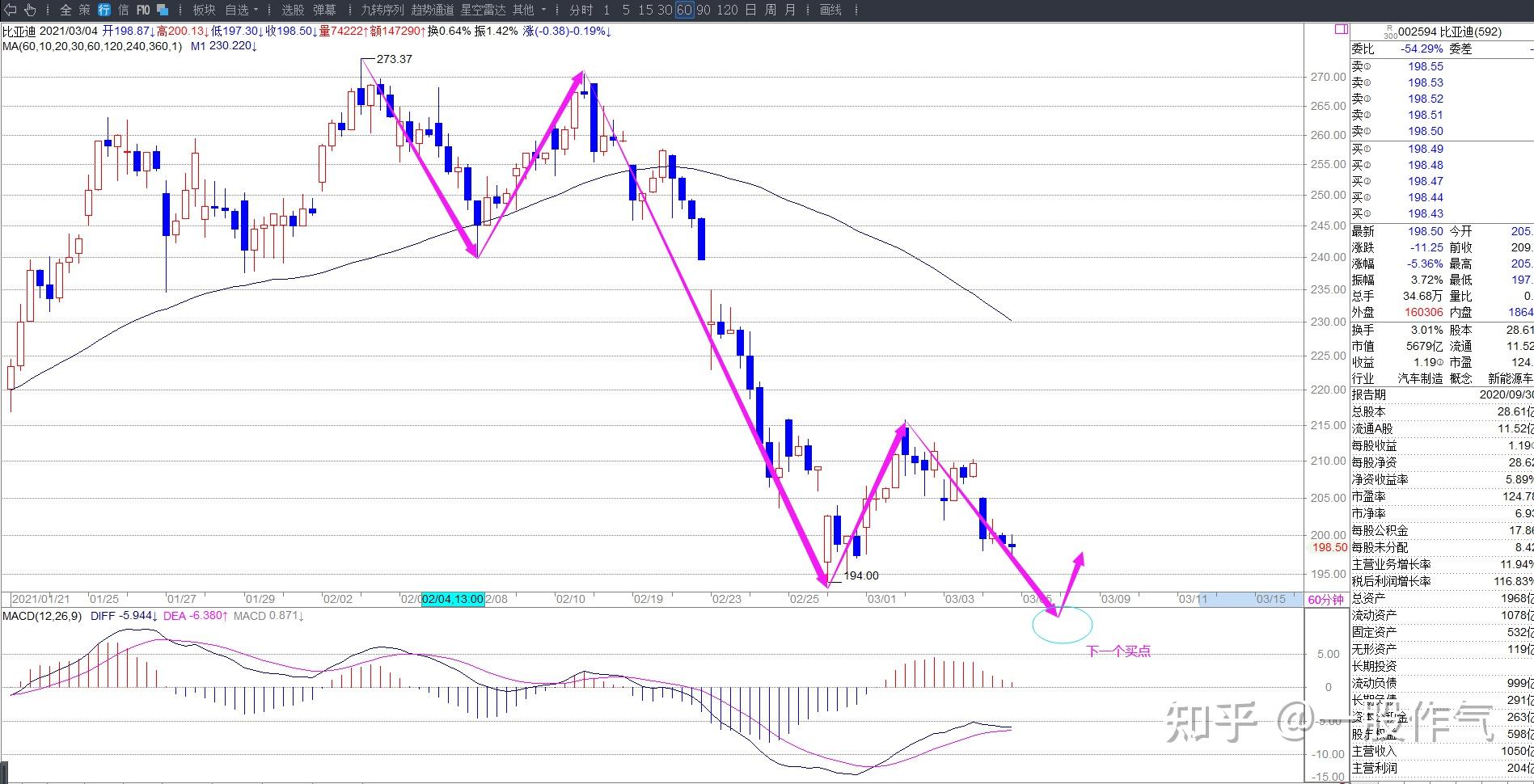Image resolution: width=1534 pixels, height=784 pixels.
Task: Open the 选股 stock picker menu
Action: click(x=293, y=10)
